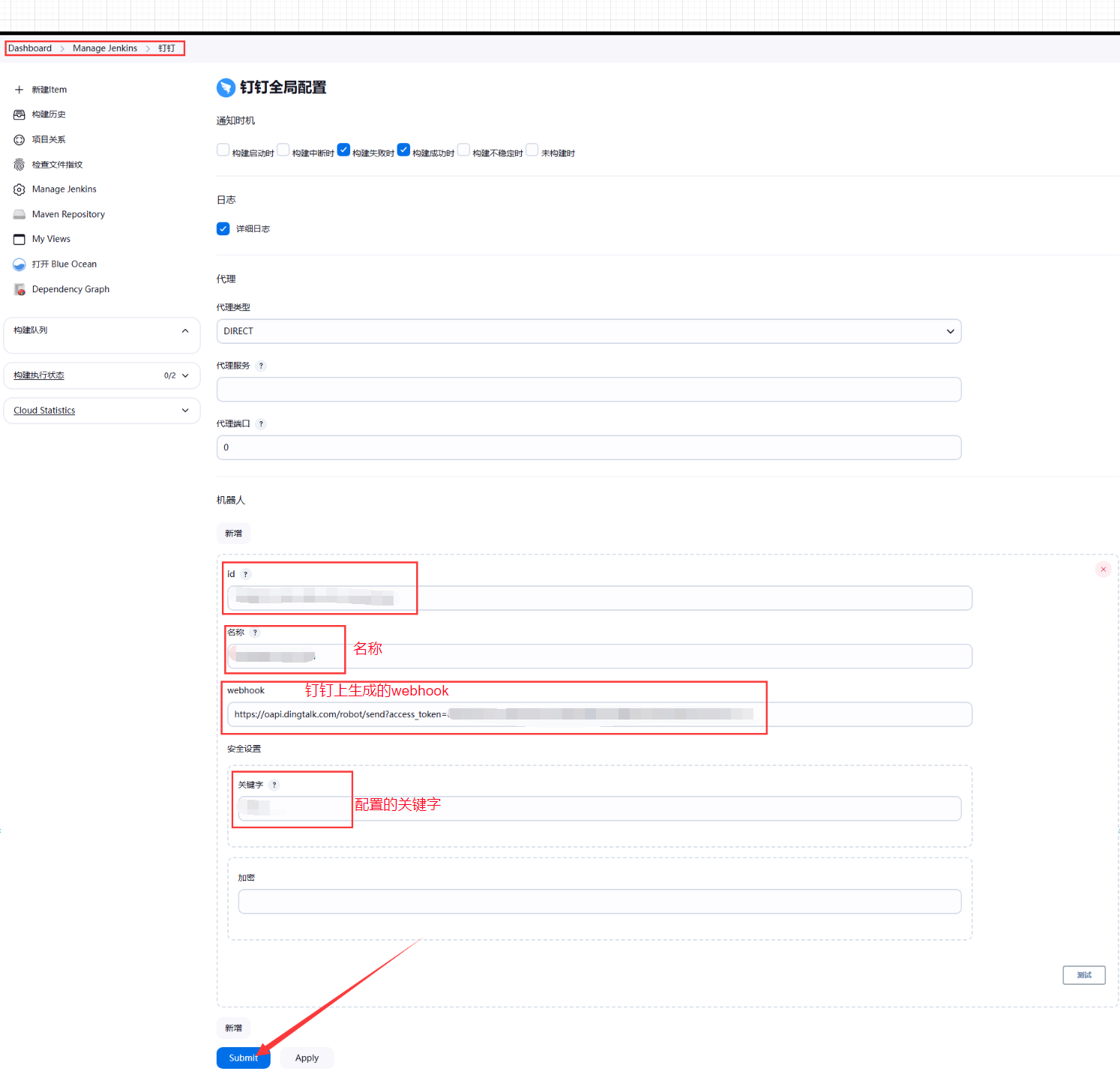Open help icon next to id

coord(245,574)
